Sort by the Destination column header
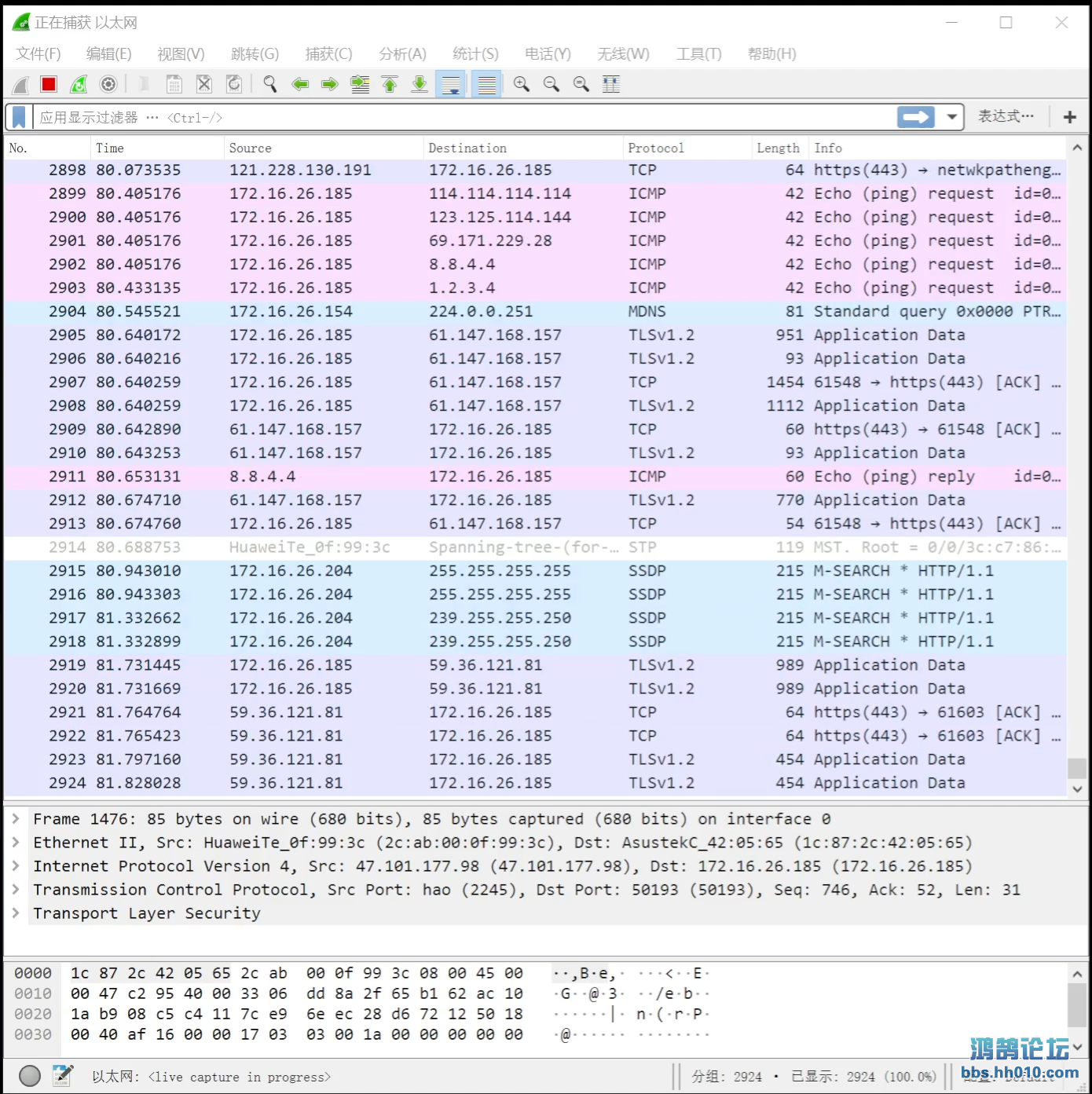This screenshot has height=1094, width=1092. 523,148
